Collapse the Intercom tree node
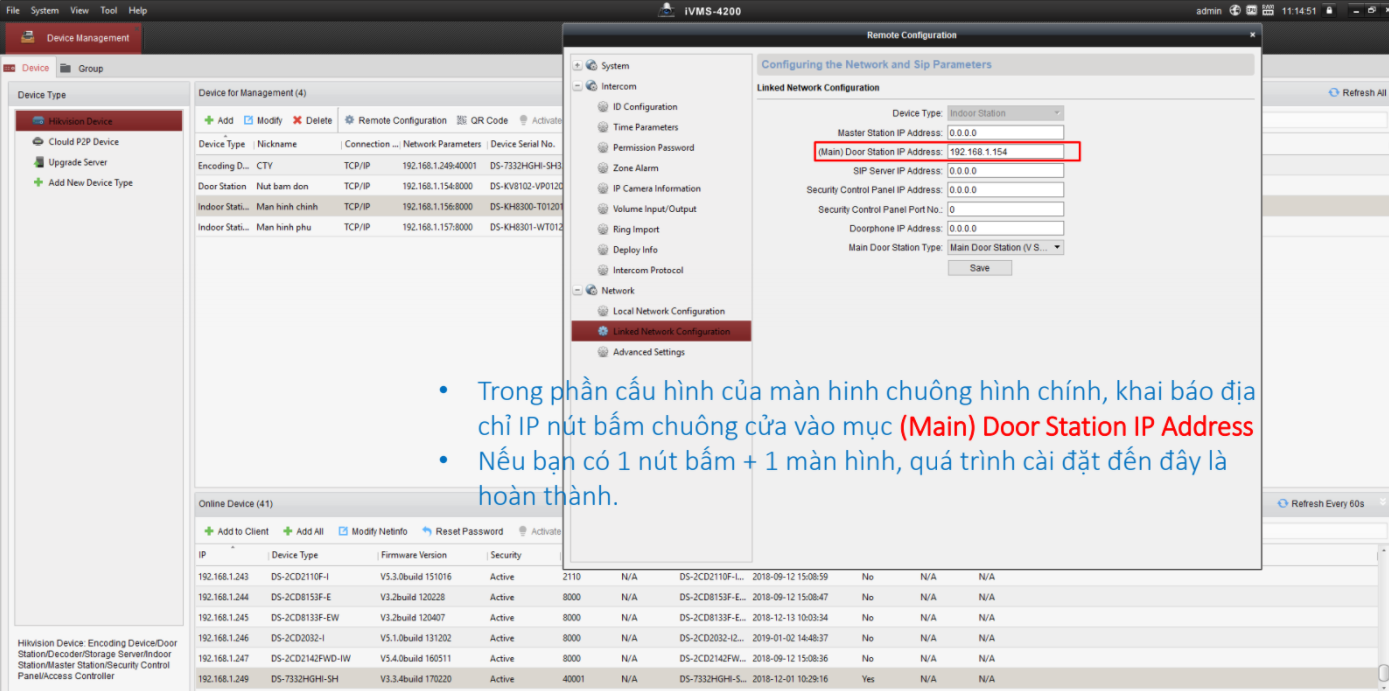The image size is (1389, 691). pyautogui.click(x=577, y=87)
